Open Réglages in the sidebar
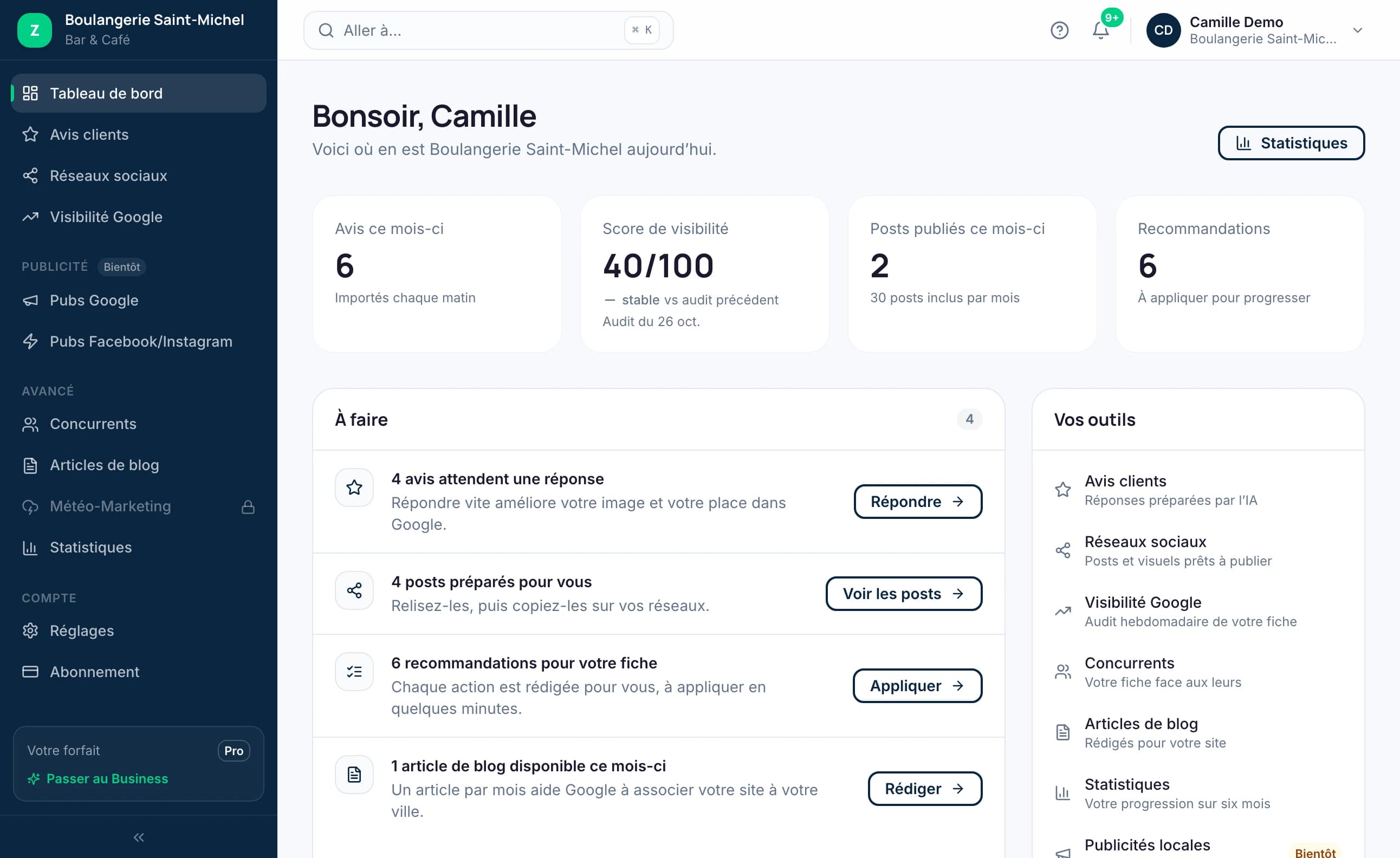Screen dimensions: 1400x858 (x=139, y=630)
